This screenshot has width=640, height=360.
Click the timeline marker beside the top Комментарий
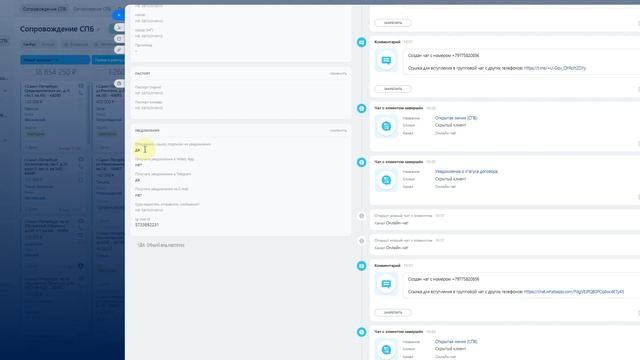[x=362, y=42]
